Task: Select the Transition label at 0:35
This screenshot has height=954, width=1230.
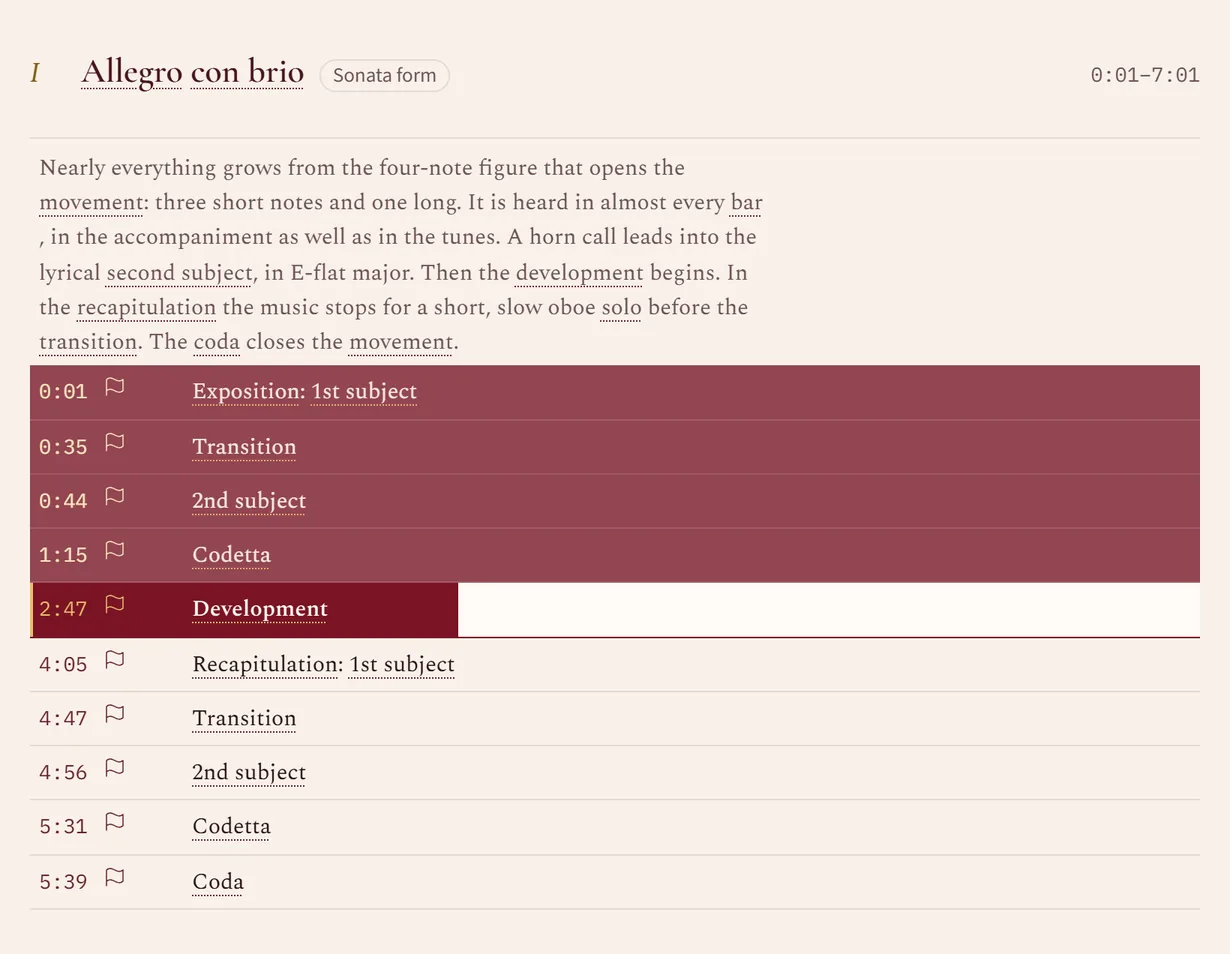Action: point(244,446)
